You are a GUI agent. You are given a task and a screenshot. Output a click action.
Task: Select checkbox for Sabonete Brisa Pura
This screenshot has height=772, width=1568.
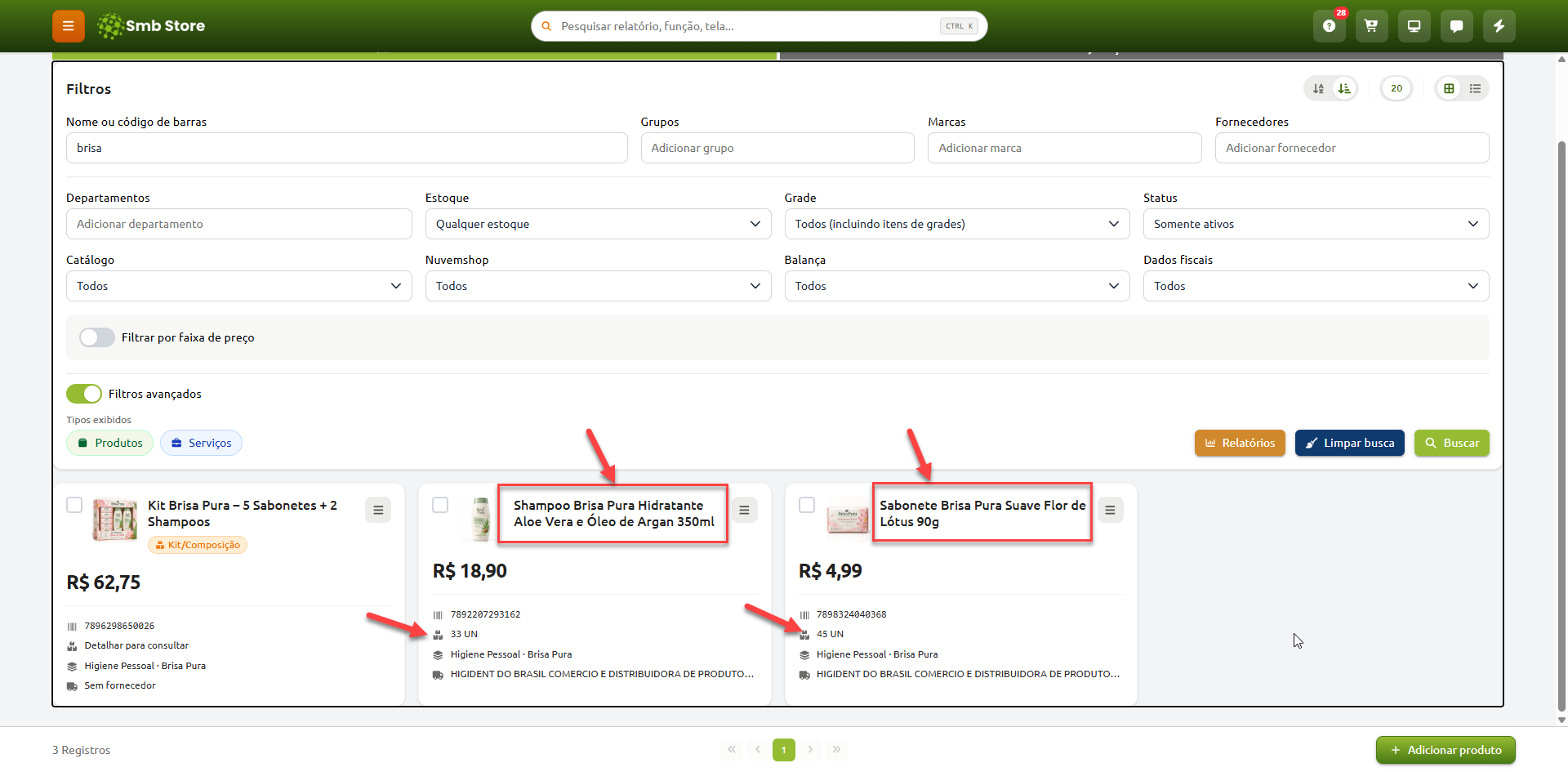[807, 505]
